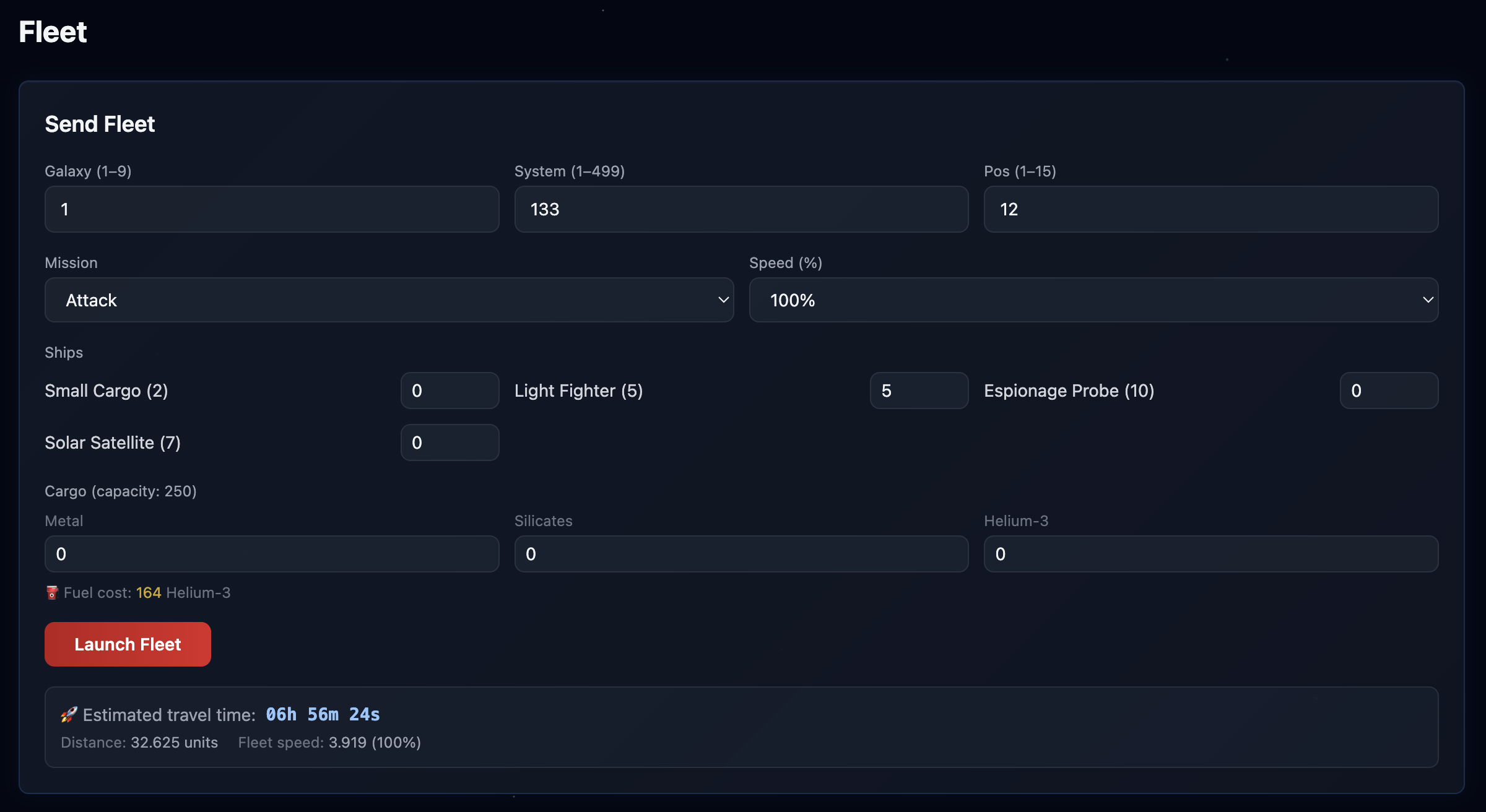Click the Espionage Probe quantity box

(1388, 391)
